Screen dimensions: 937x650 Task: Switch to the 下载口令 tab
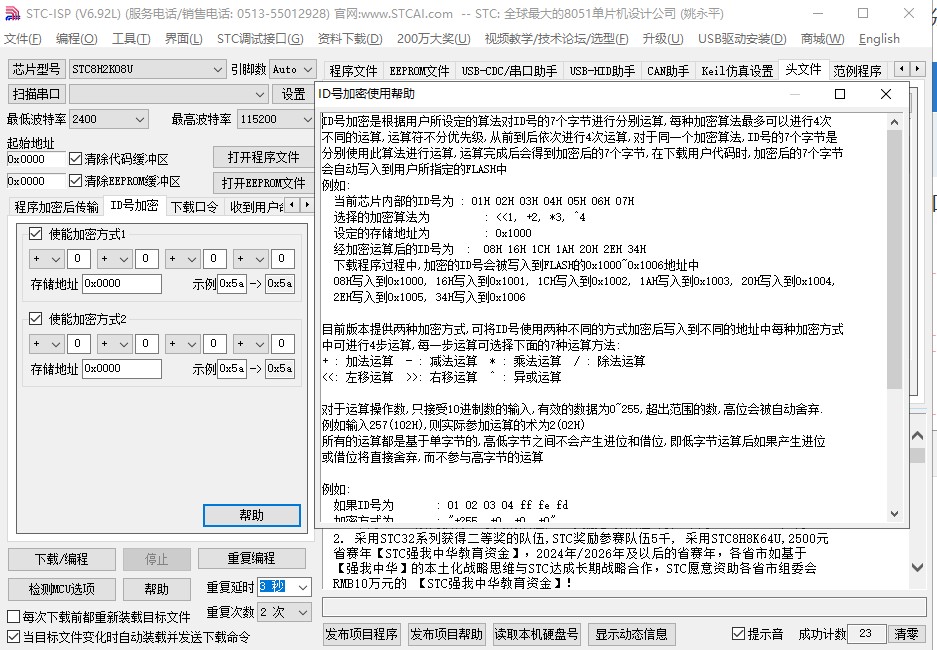point(194,207)
